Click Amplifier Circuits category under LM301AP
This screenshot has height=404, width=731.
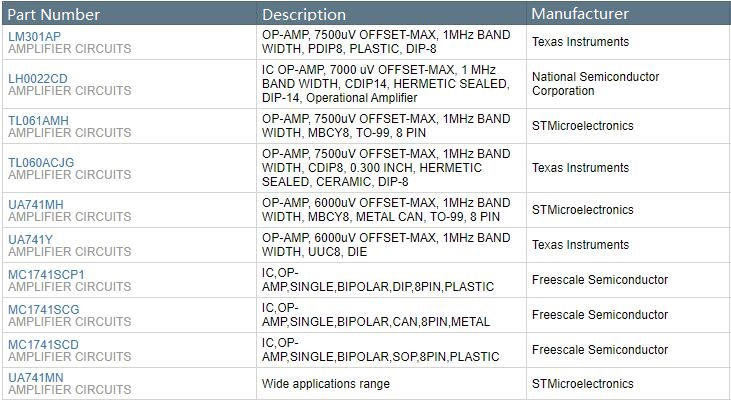(69, 48)
